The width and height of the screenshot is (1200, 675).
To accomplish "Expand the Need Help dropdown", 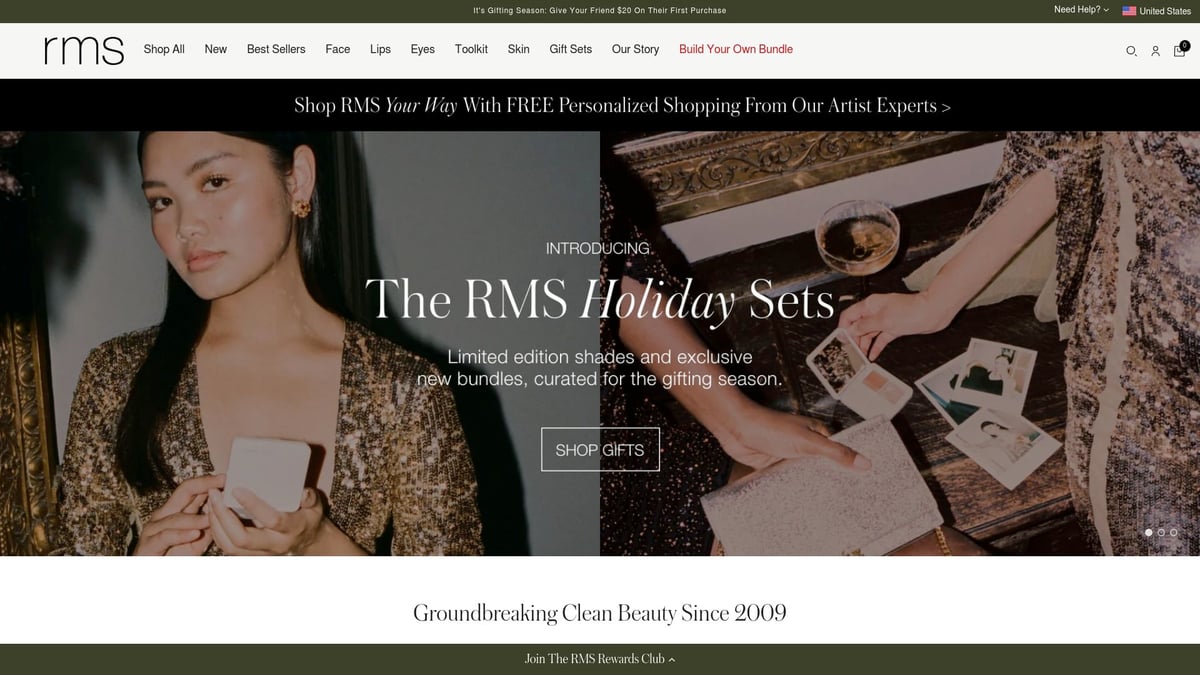I will pyautogui.click(x=1081, y=10).
